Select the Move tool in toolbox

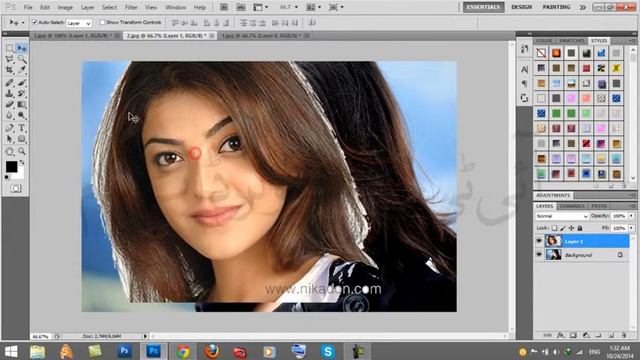pyautogui.click(x=22, y=49)
